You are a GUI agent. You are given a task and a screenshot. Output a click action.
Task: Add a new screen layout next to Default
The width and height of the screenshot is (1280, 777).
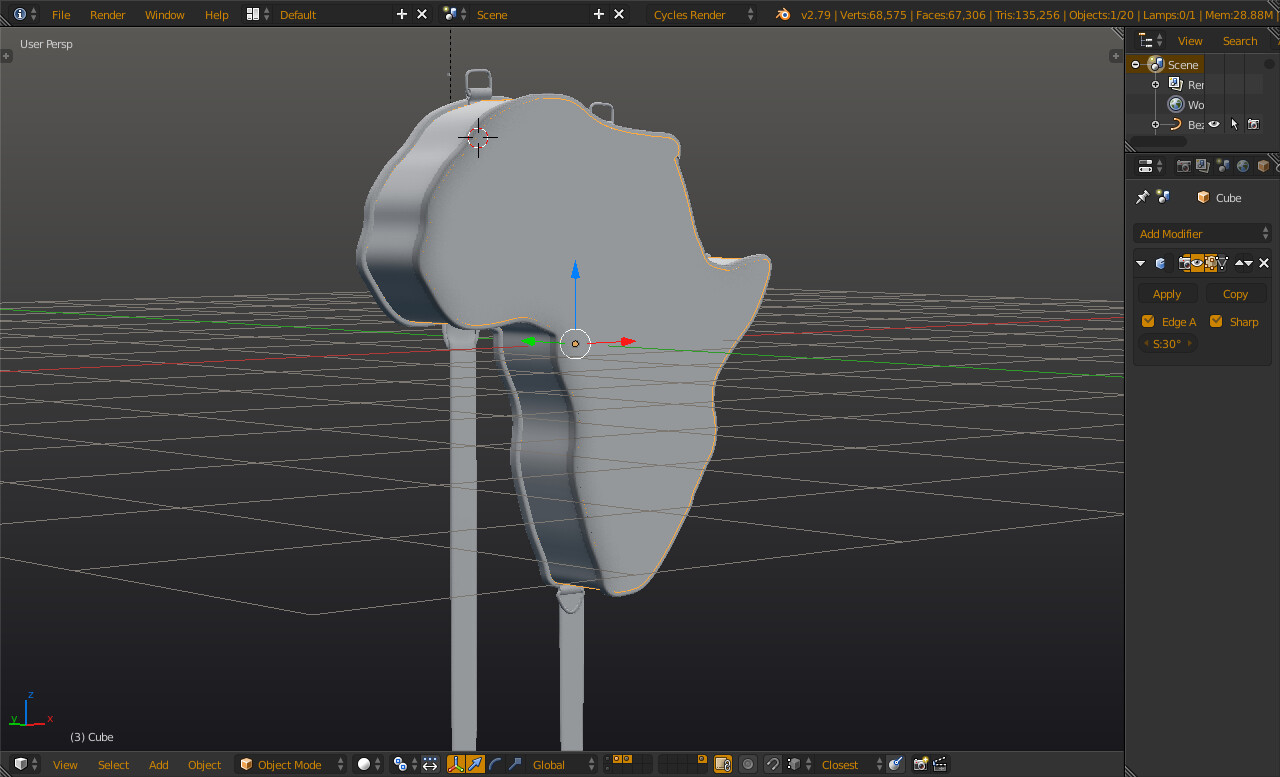(402, 14)
